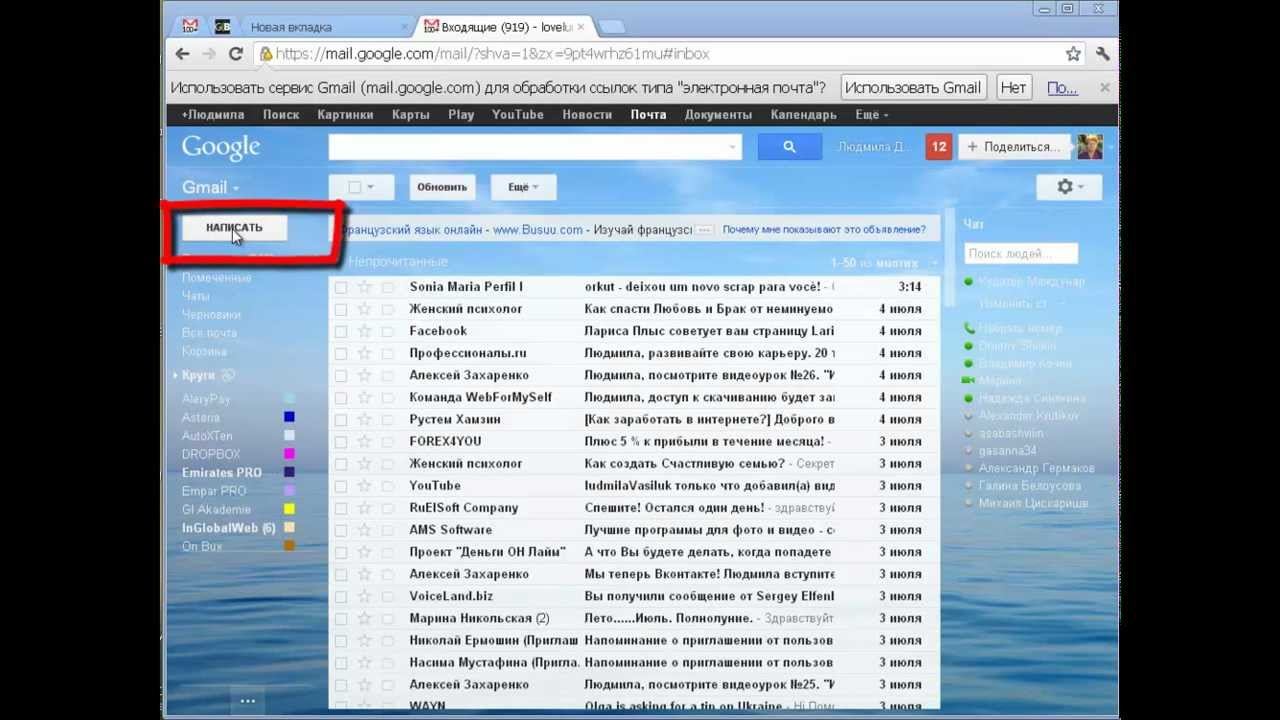Click the ad options icon beside Busuu ad

point(705,230)
